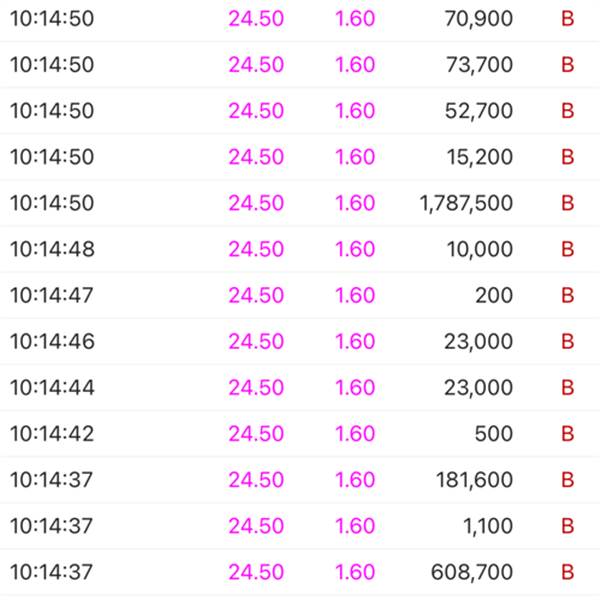Image resolution: width=600 pixels, height=600 pixels.
Task: Tap the B indicator on the 10:14:42 row
Action: click(567, 433)
